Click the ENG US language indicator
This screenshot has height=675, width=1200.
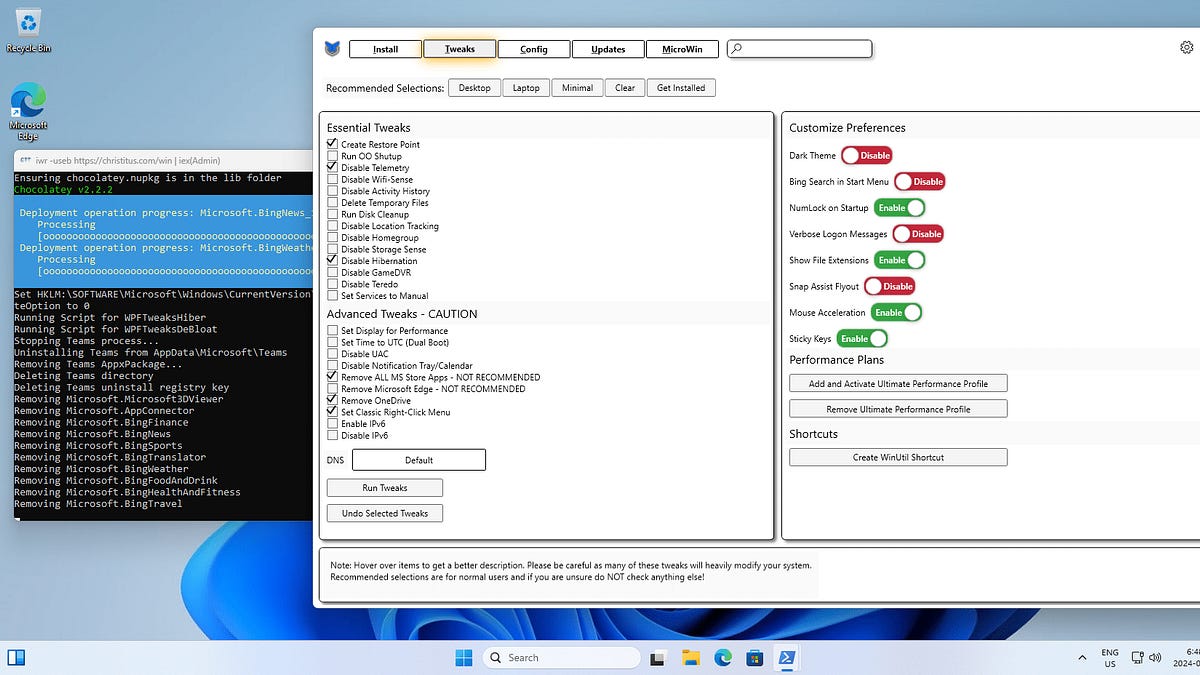pos(1110,658)
